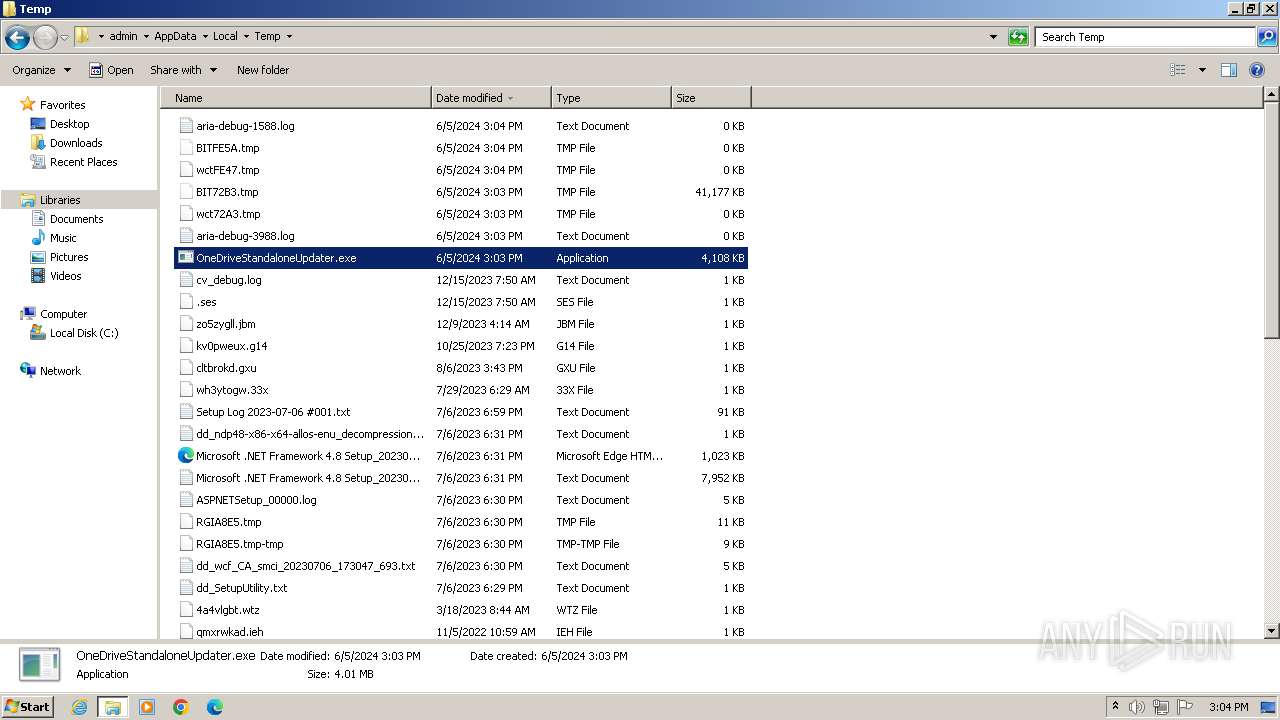1280x720 pixels.
Task: Click the Edge icon of .NET Framework HTML file
Action: tap(186, 456)
